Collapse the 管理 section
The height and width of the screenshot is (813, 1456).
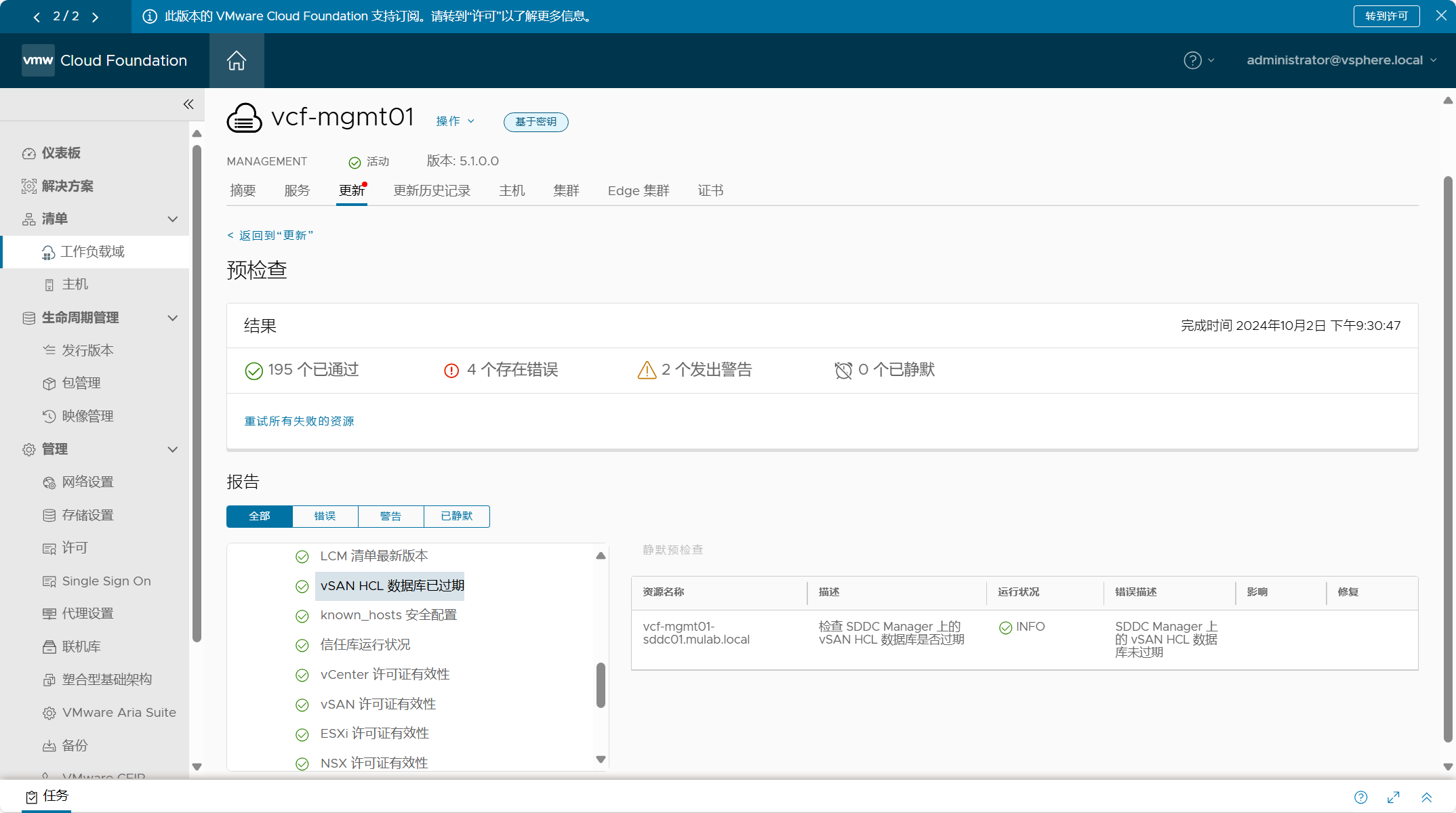tap(173, 449)
